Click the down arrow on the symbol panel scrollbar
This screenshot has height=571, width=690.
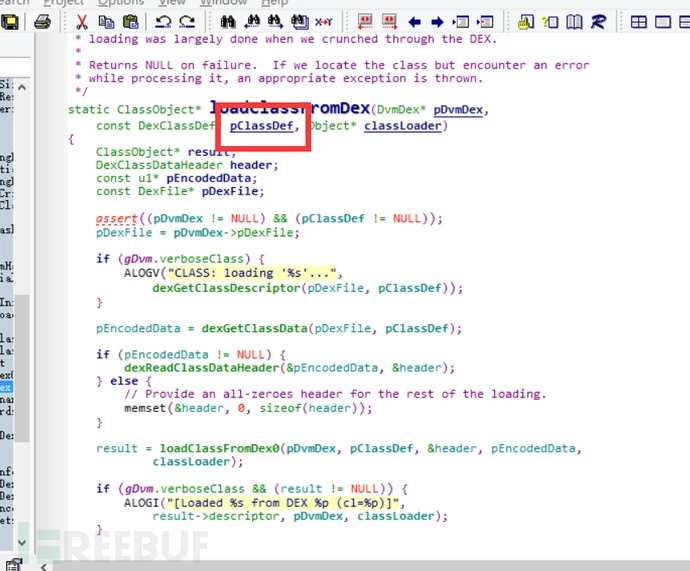coord(22,543)
